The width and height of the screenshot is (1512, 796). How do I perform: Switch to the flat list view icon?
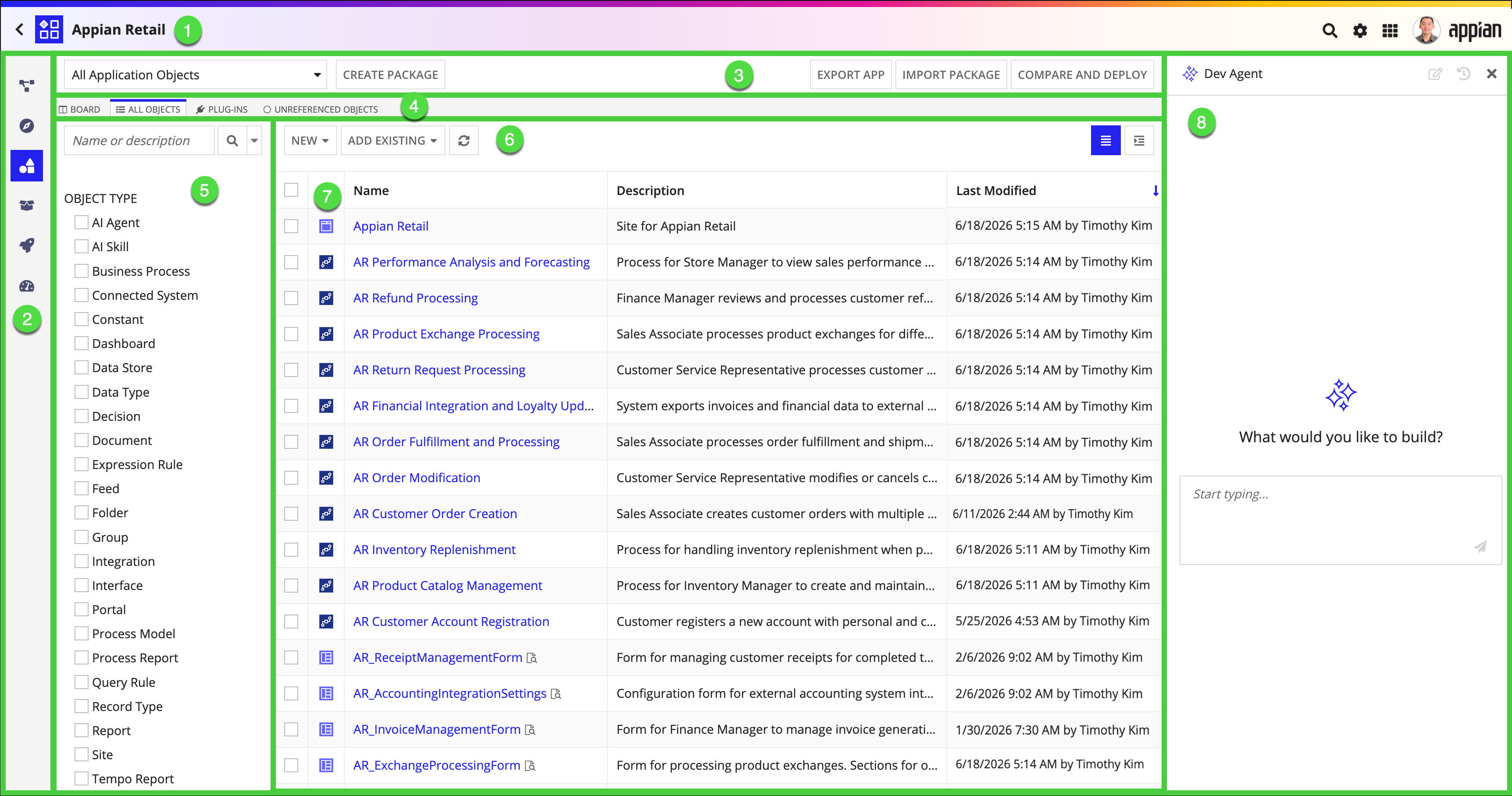(1105, 141)
